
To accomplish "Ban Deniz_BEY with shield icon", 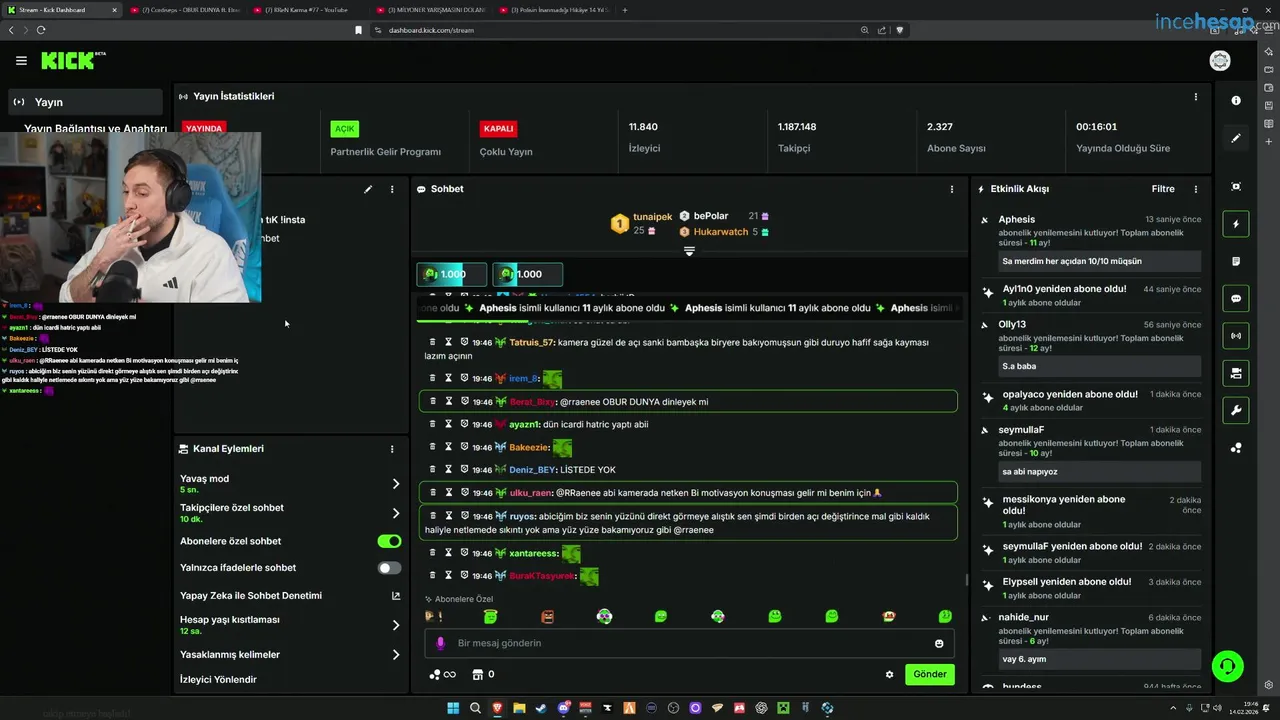I will 465,469.
